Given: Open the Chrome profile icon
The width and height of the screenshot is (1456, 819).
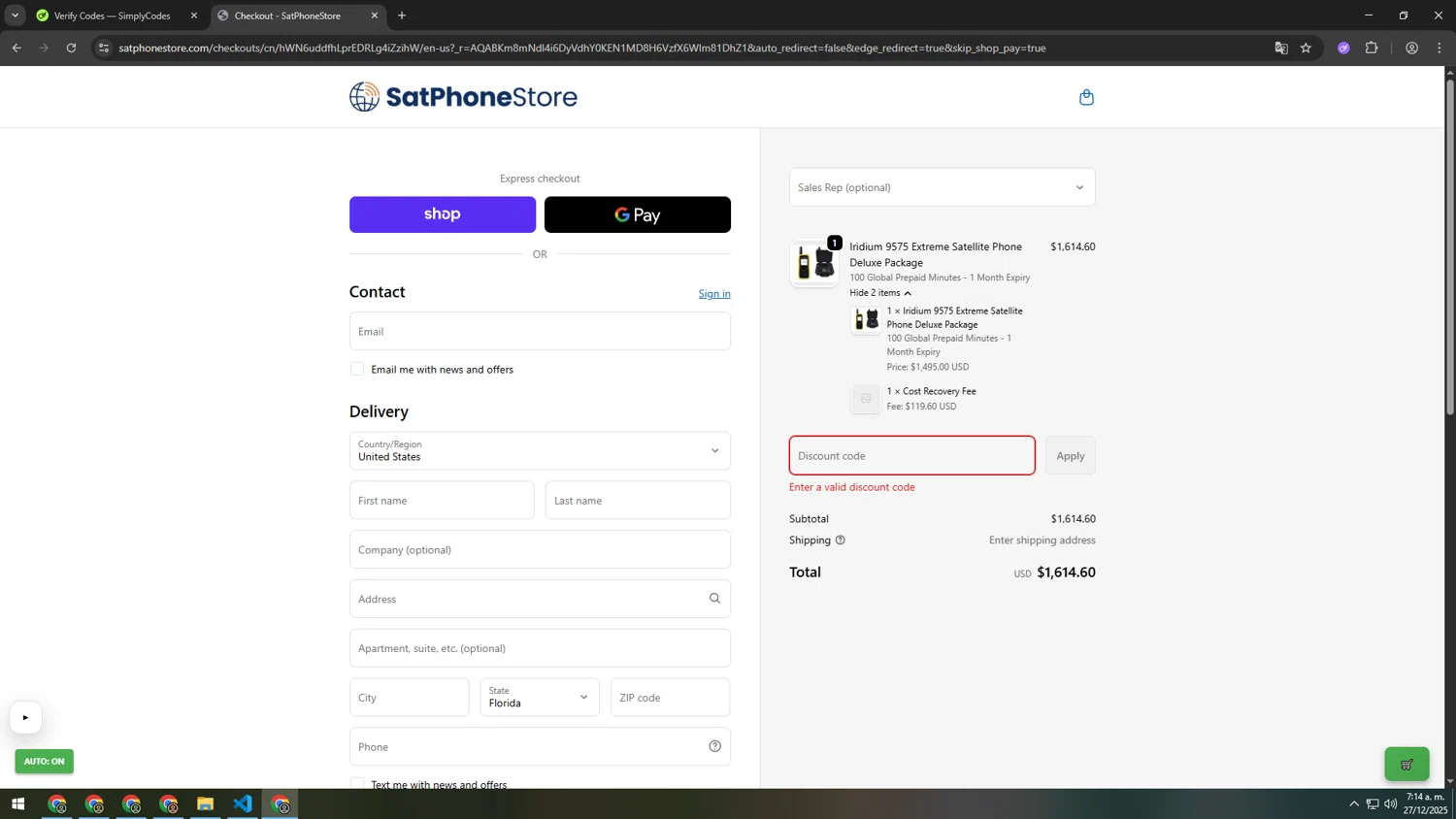Looking at the screenshot, I should pyautogui.click(x=1411, y=48).
